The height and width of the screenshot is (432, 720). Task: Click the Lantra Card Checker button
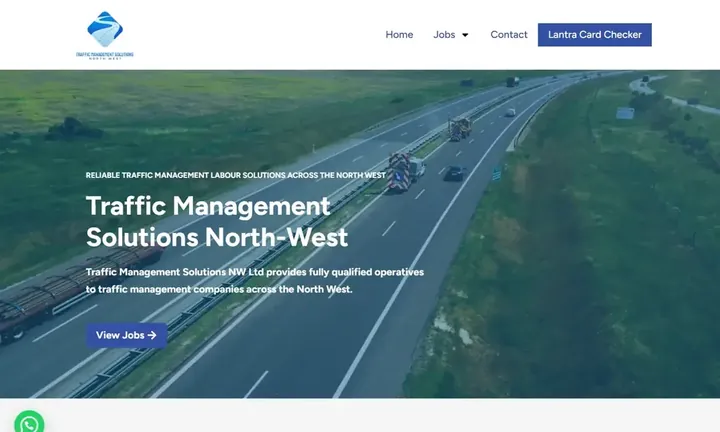tap(595, 35)
